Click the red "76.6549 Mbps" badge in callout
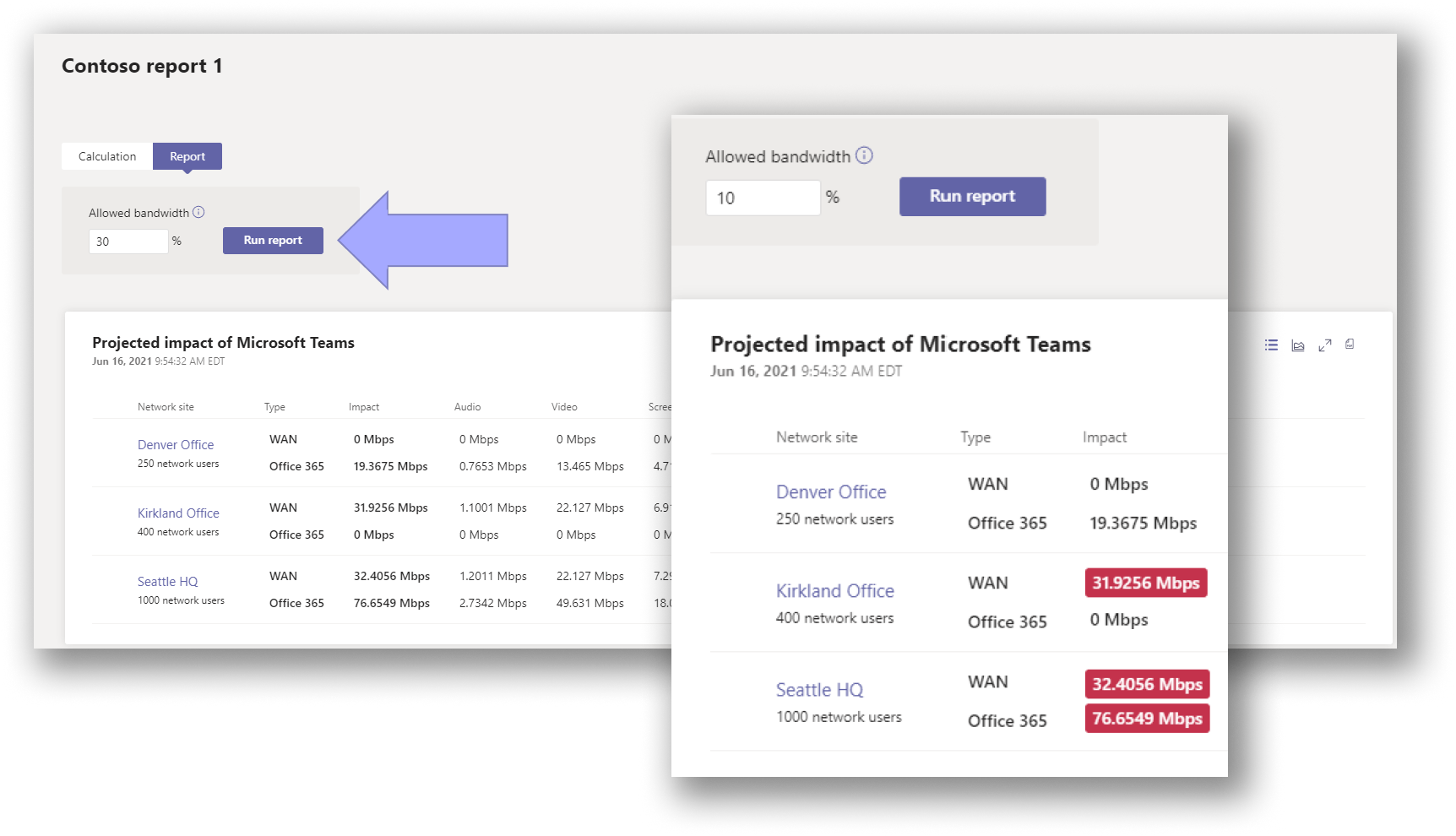This screenshot has width=1456, height=836. (1148, 719)
